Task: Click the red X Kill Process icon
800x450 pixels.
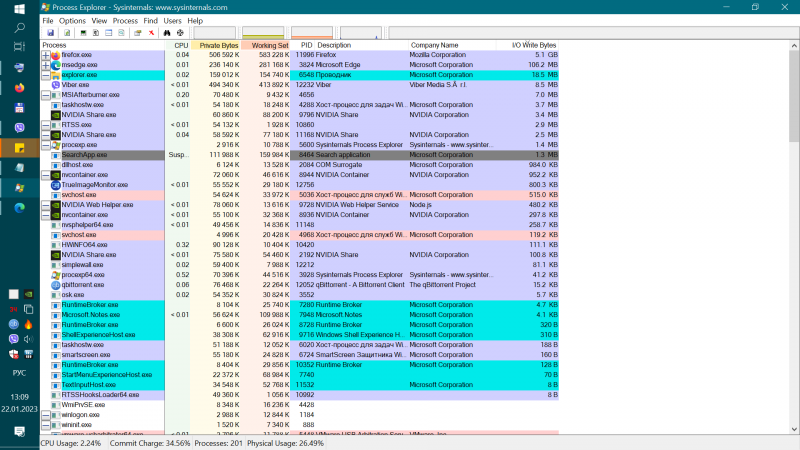Action: pyautogui.click(x=152, y=33)
